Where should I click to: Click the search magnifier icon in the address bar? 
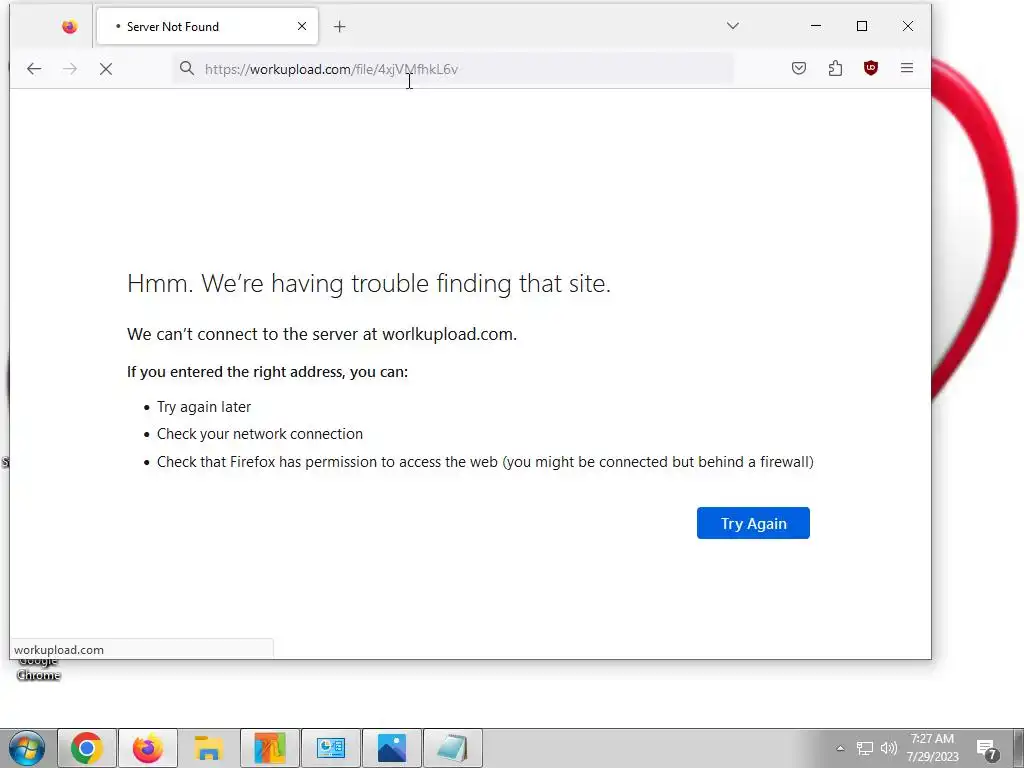coord(187,69)
